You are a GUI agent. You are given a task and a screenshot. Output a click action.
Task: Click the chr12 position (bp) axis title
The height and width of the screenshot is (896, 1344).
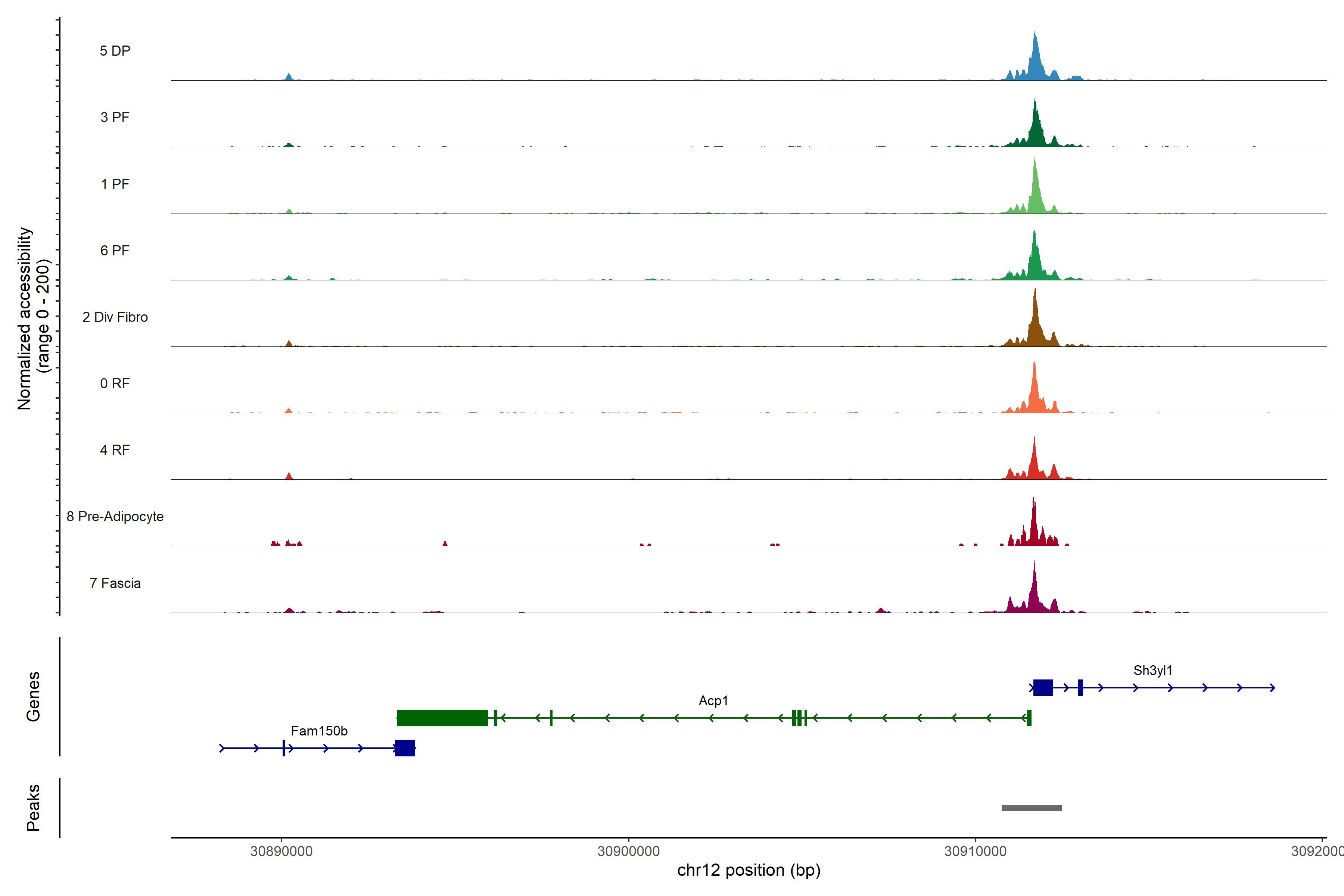749,870
